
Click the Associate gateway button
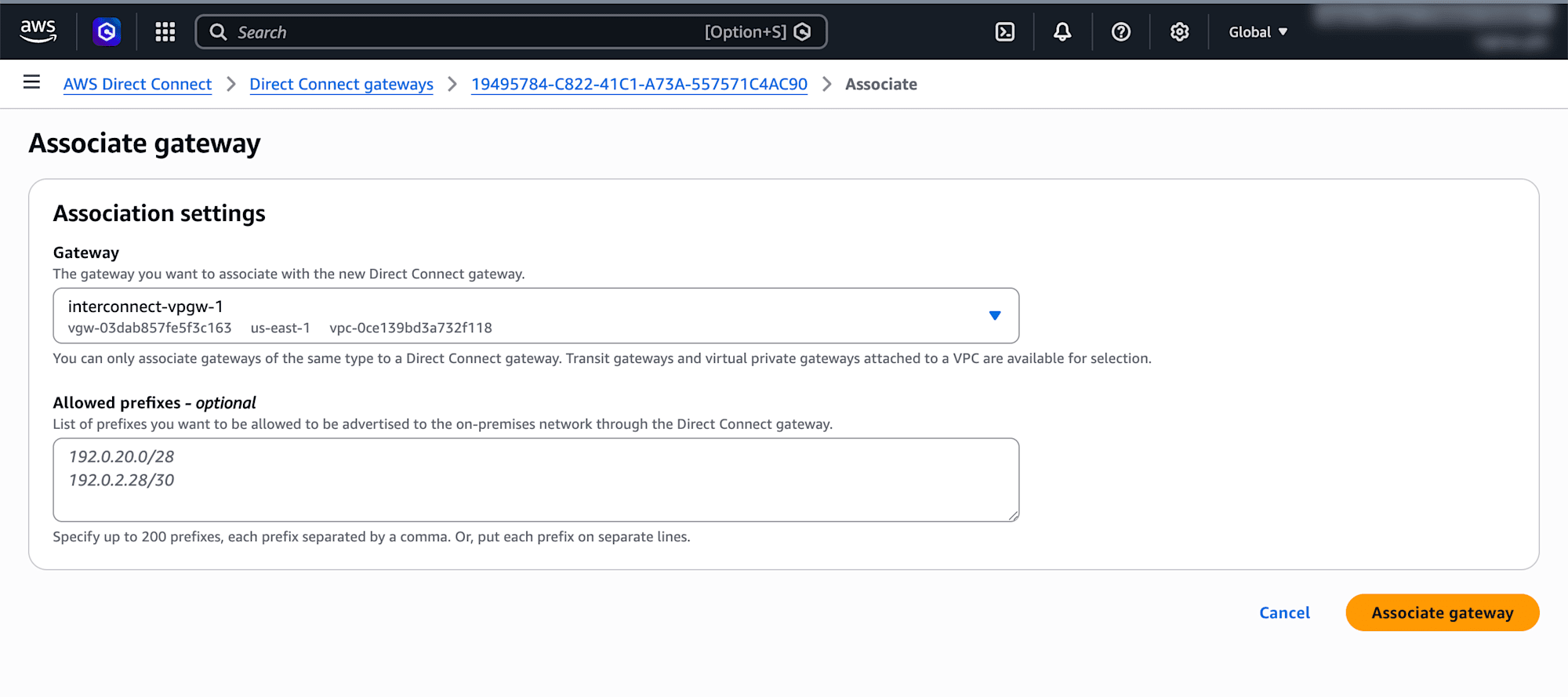pos(1443,612)
